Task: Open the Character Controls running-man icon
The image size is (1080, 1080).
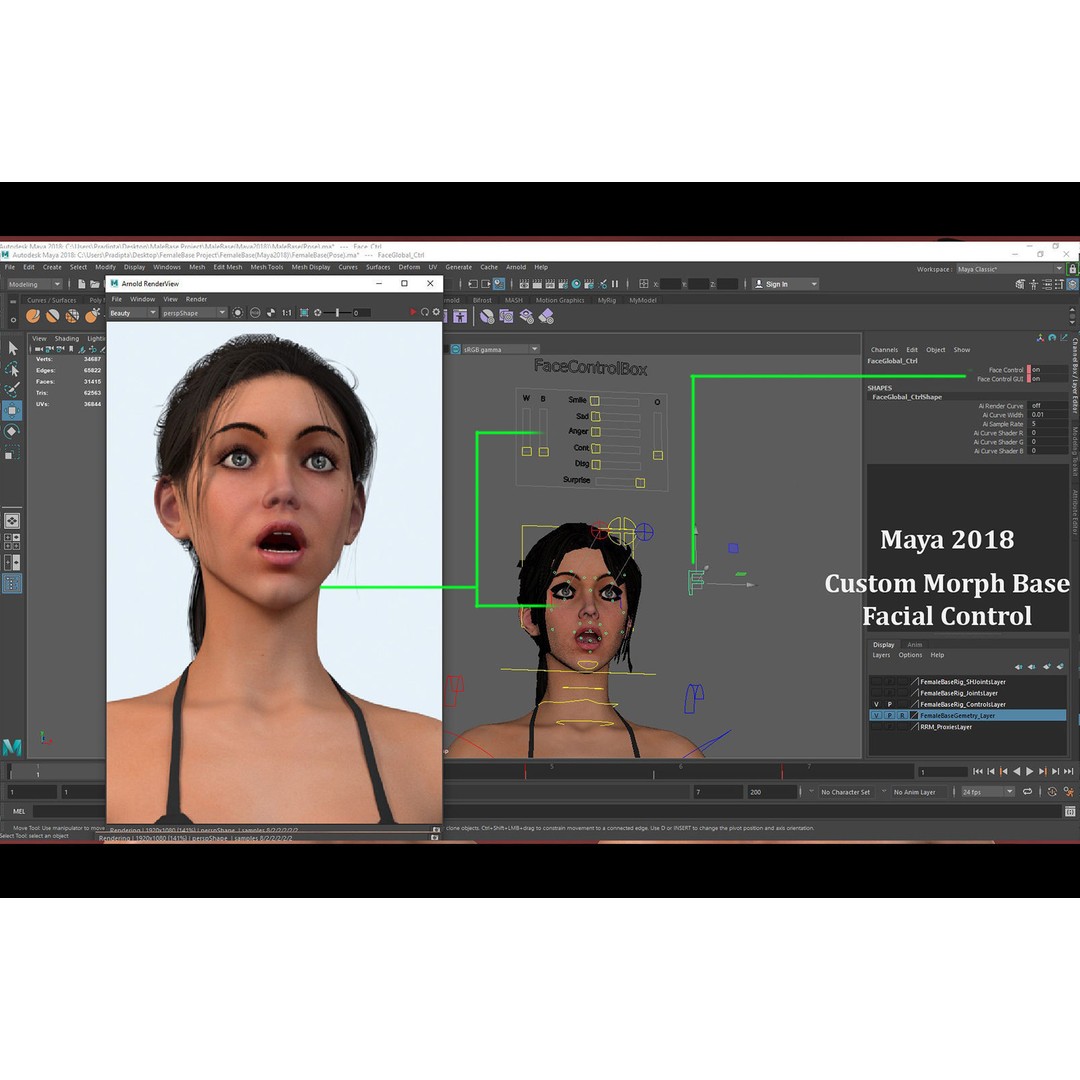Action: (1069, 792)
